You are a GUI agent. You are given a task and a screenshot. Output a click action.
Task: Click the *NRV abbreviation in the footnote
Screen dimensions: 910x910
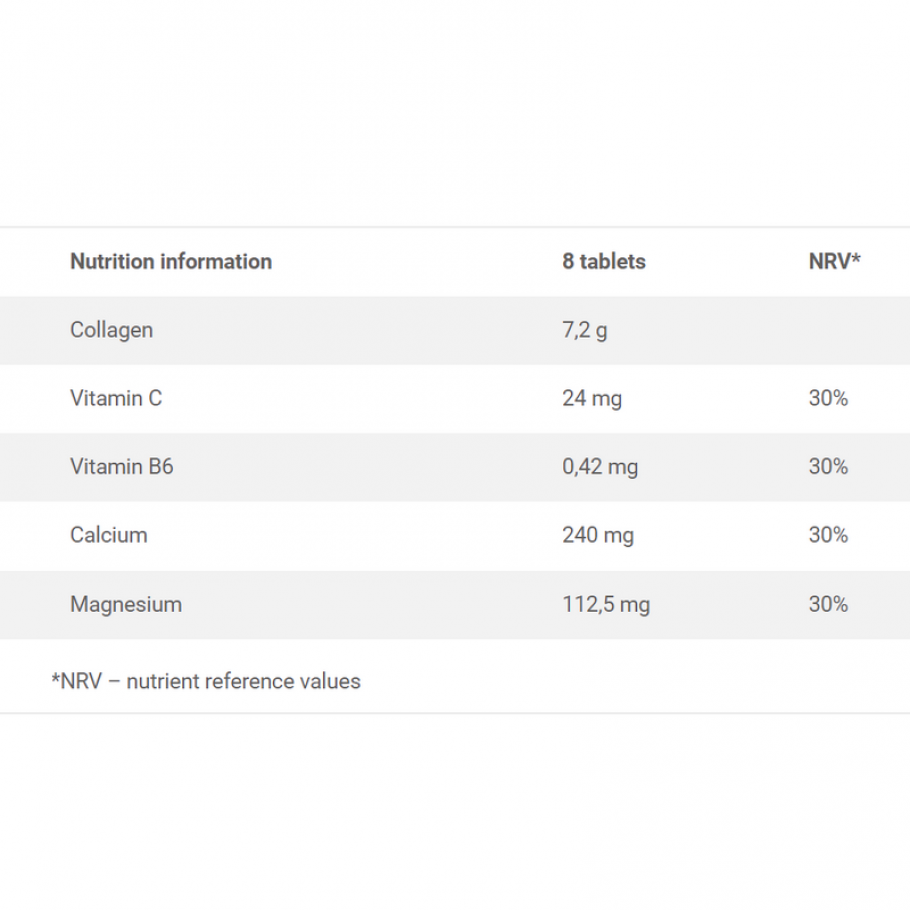[76, 681]
